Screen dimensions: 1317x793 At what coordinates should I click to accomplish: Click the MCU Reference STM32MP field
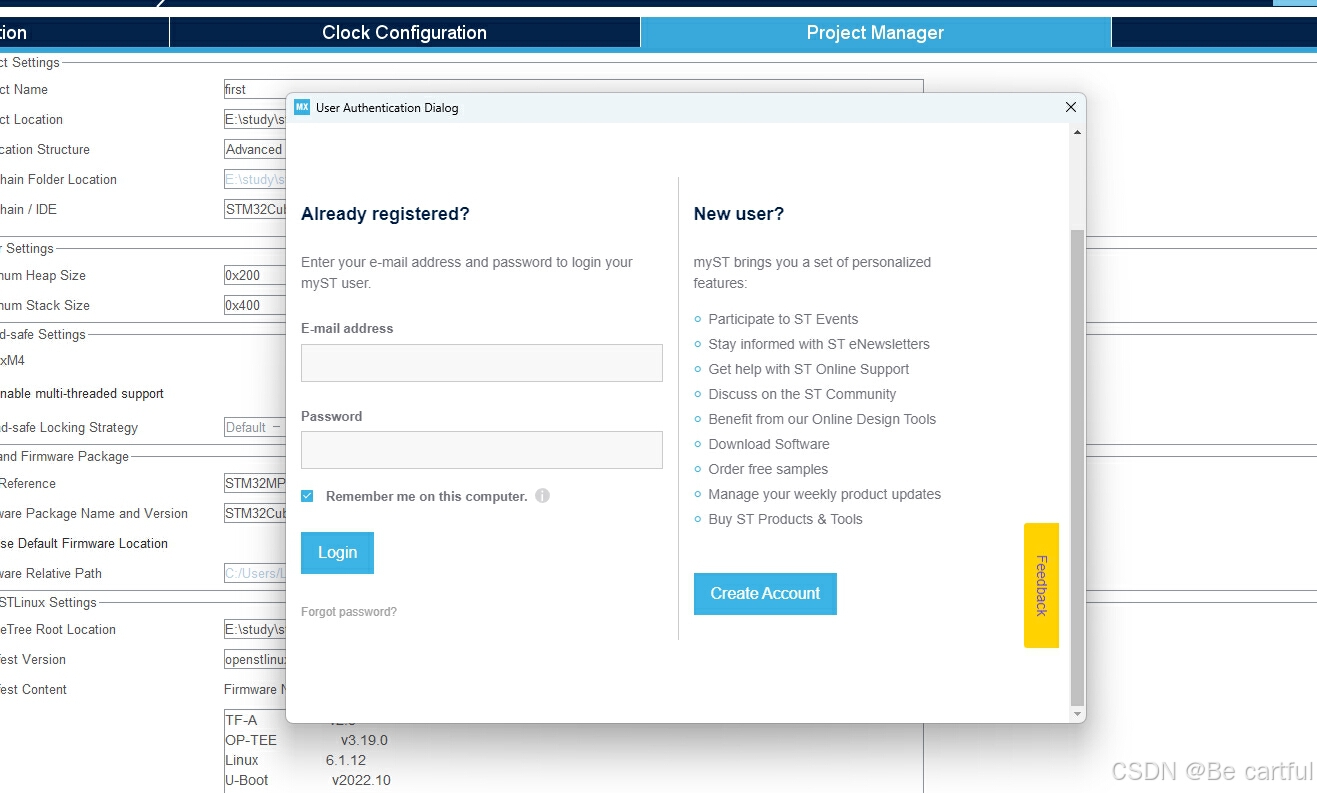coord(255,483)
